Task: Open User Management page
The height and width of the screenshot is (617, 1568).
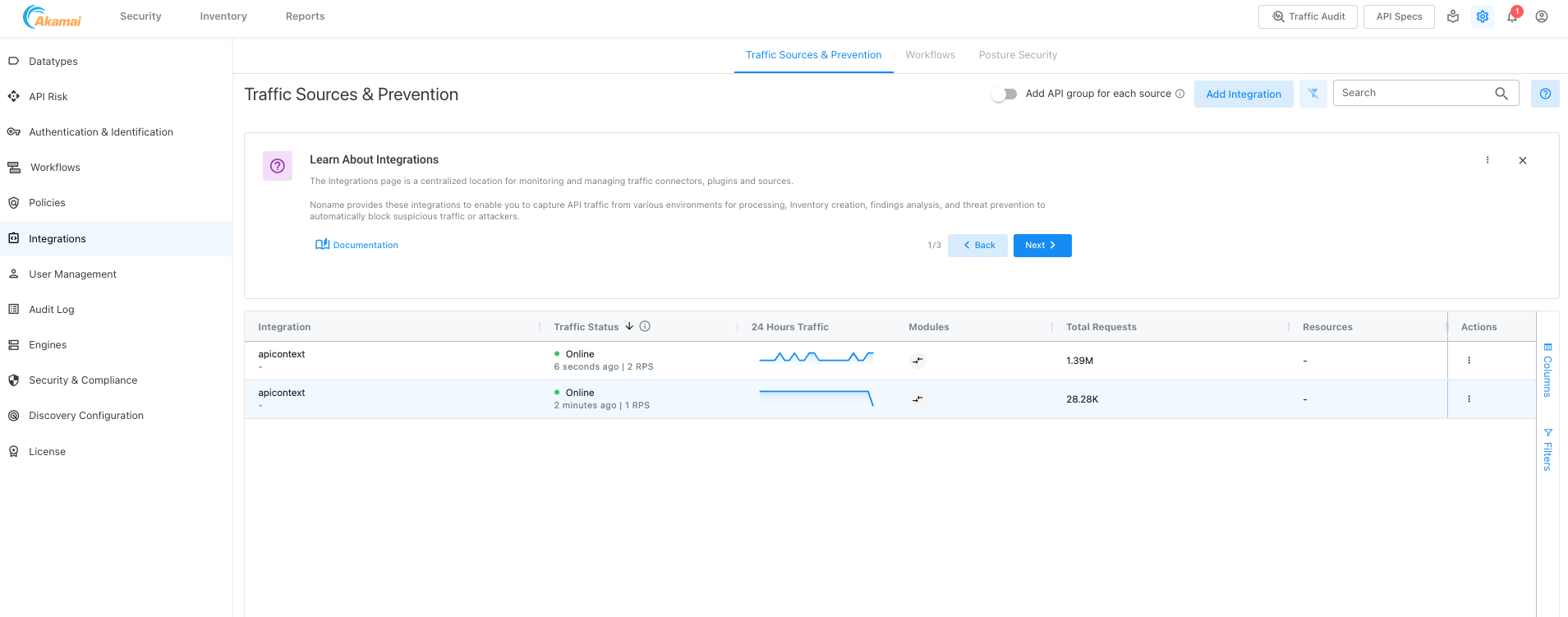Action: 72,274
